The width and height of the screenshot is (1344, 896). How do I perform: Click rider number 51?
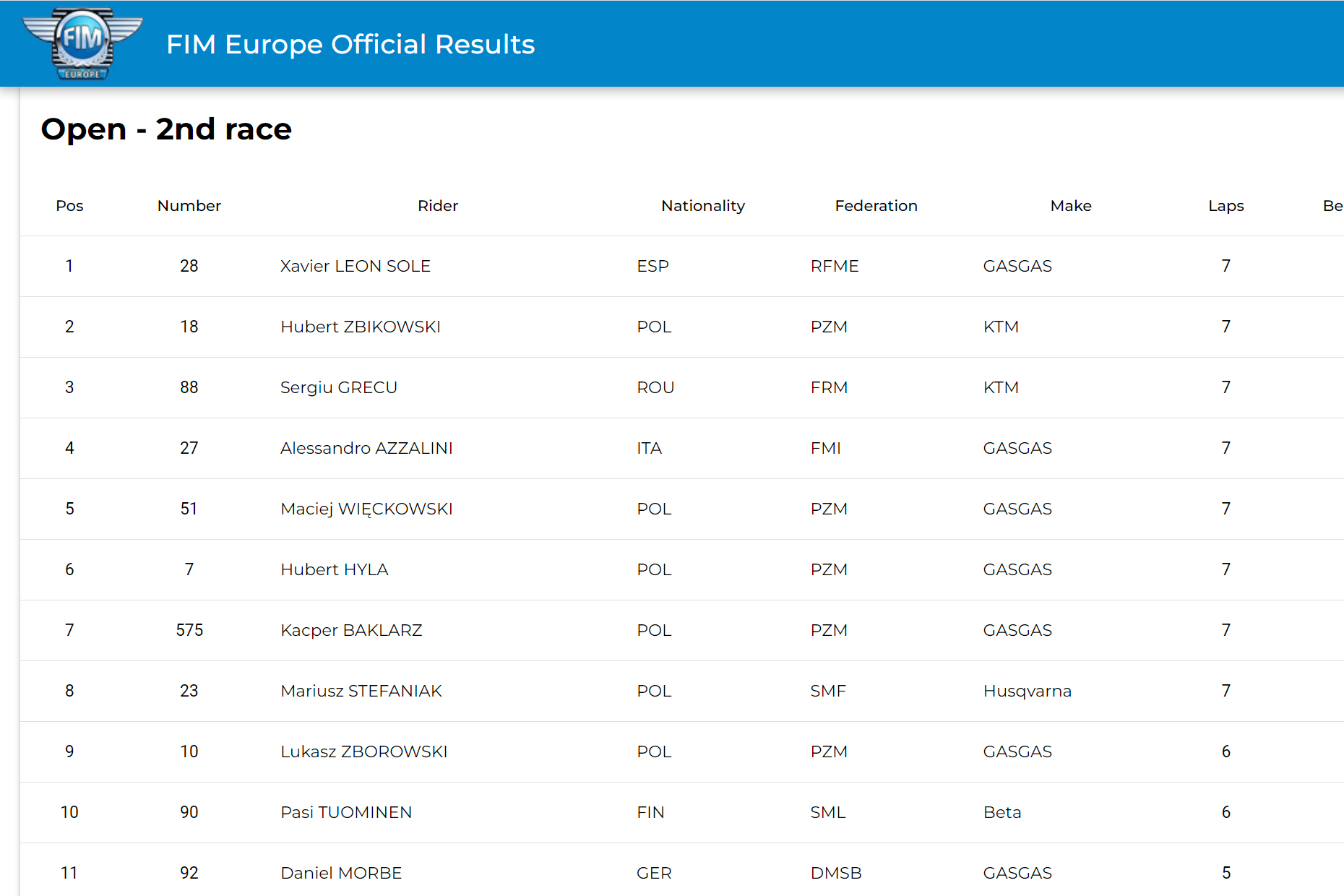pos(189,509)
